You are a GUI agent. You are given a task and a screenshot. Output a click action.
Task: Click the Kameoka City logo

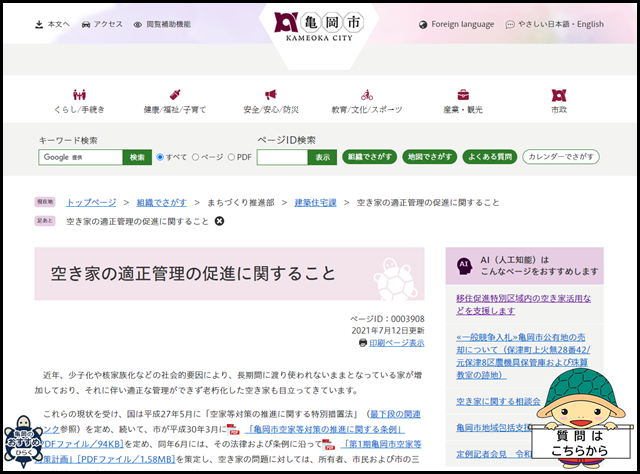coord(319,27)
